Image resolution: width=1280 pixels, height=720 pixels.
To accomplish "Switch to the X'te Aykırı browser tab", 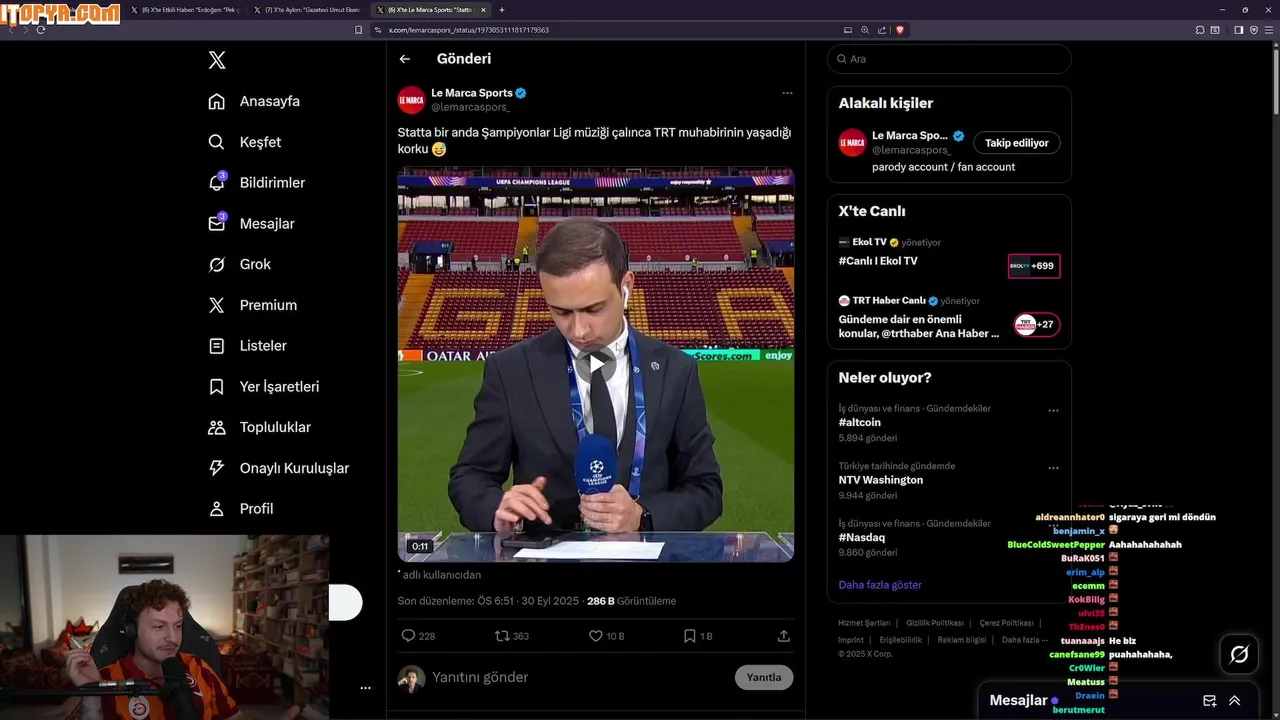I will click(x=307, y=9).
